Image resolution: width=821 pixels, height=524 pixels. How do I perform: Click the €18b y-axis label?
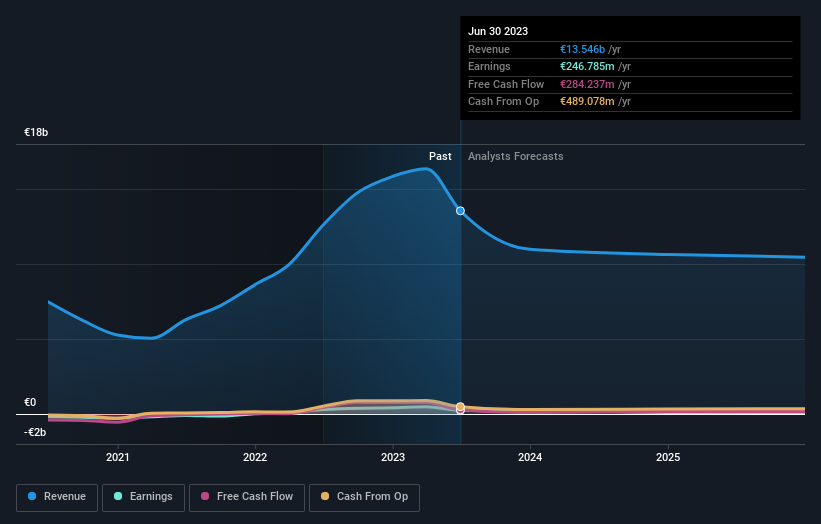coord(36,132)
